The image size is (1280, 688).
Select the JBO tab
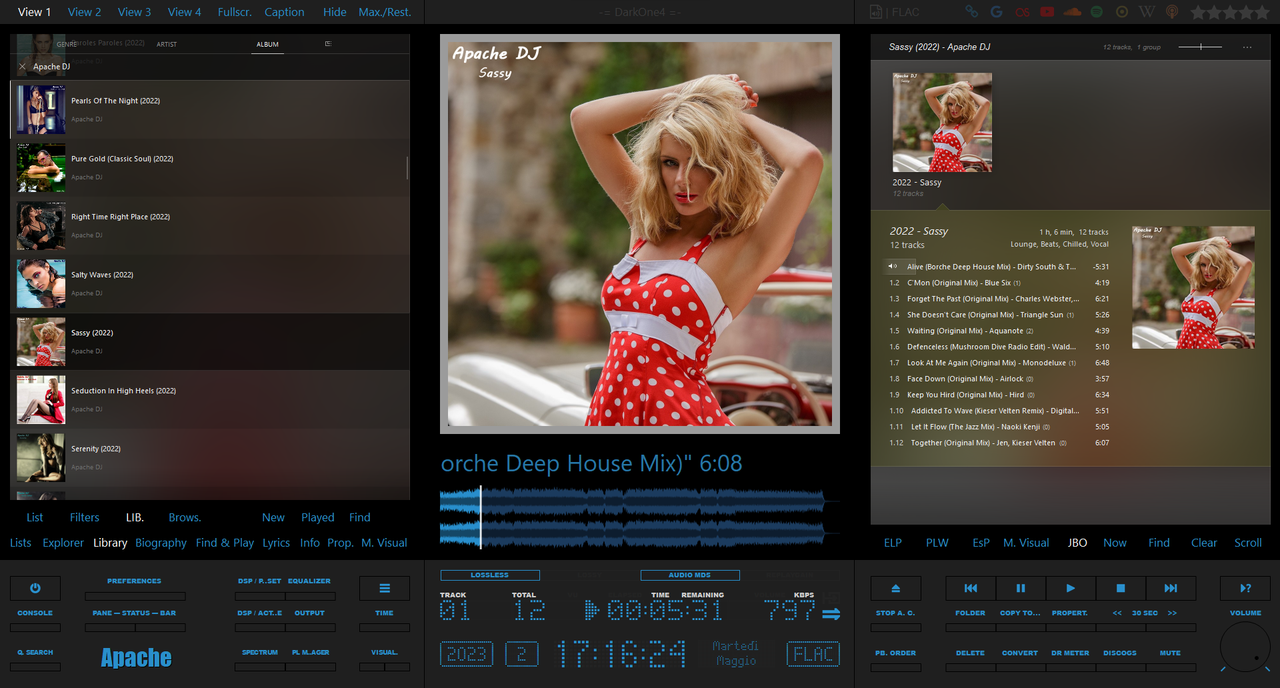pos(1077,543)
